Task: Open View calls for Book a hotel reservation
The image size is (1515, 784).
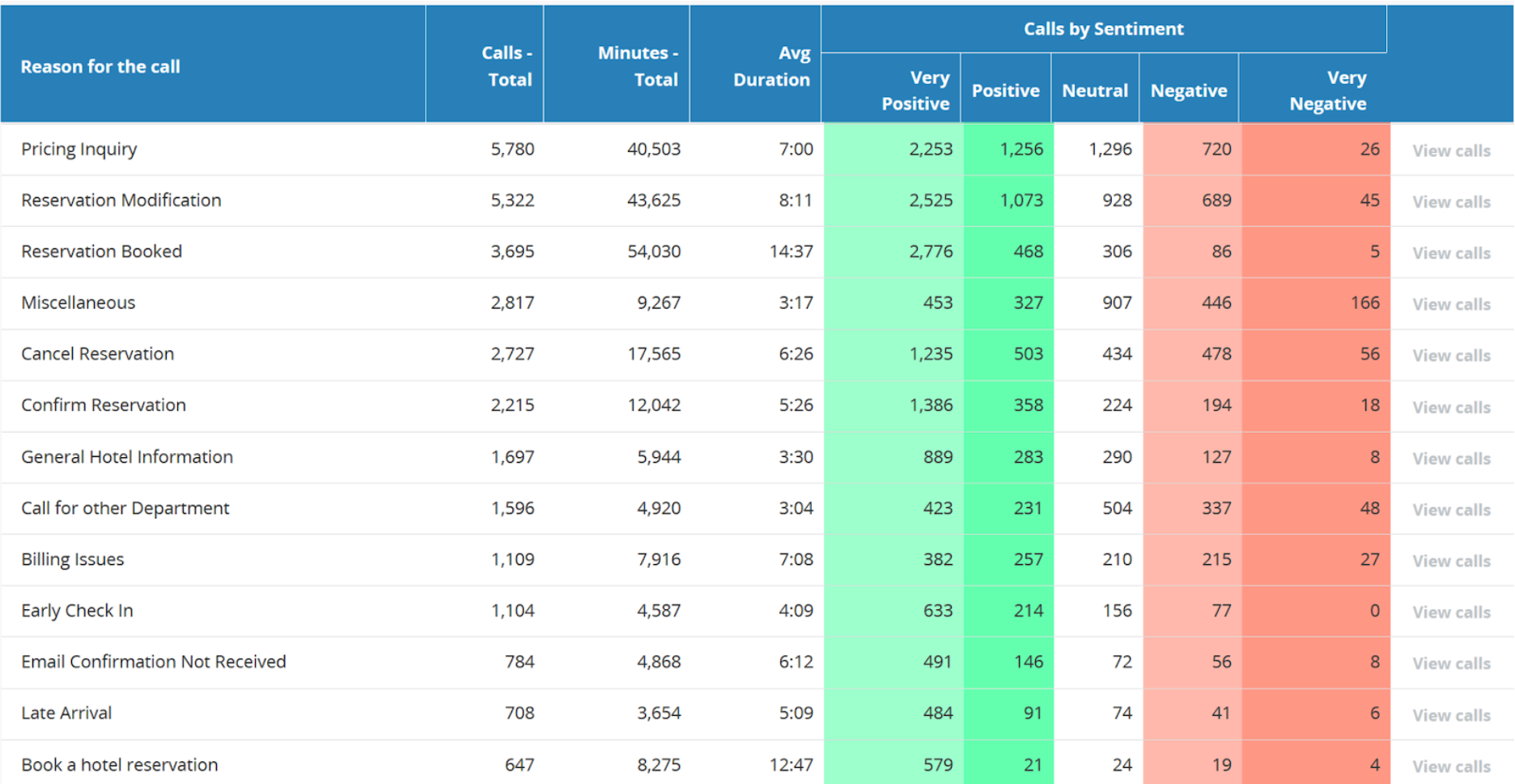Action: click(1451, 766)
